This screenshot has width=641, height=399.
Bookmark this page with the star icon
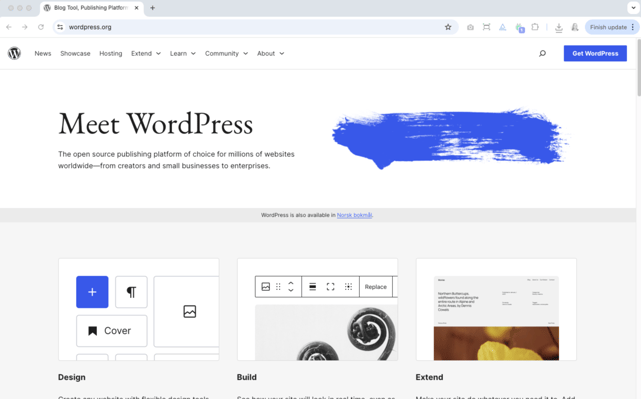tap(448, 27)
